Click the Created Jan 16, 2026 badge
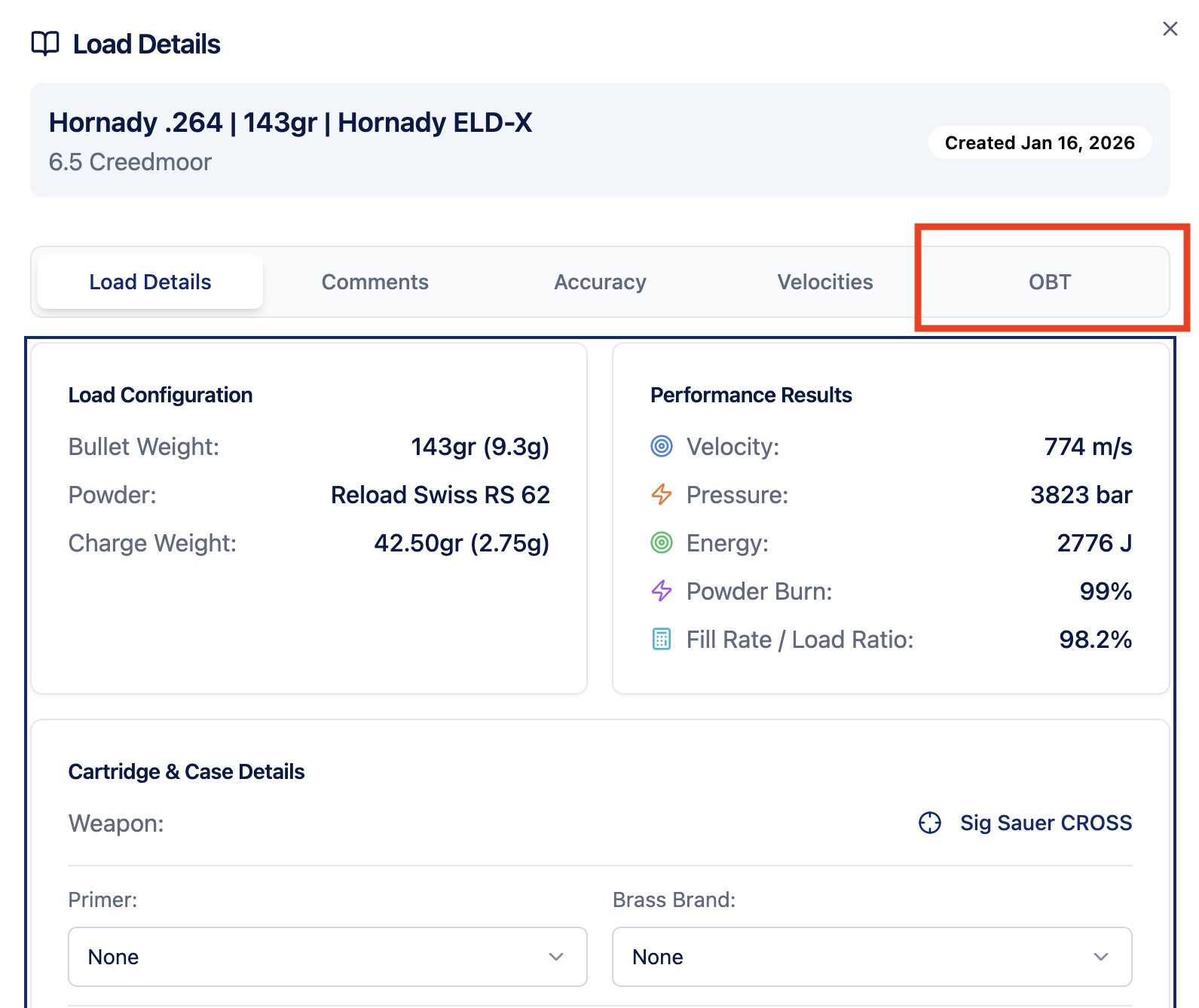Image resolution: width=1199 pixels, height=1008 pixels. (1039, 142)
